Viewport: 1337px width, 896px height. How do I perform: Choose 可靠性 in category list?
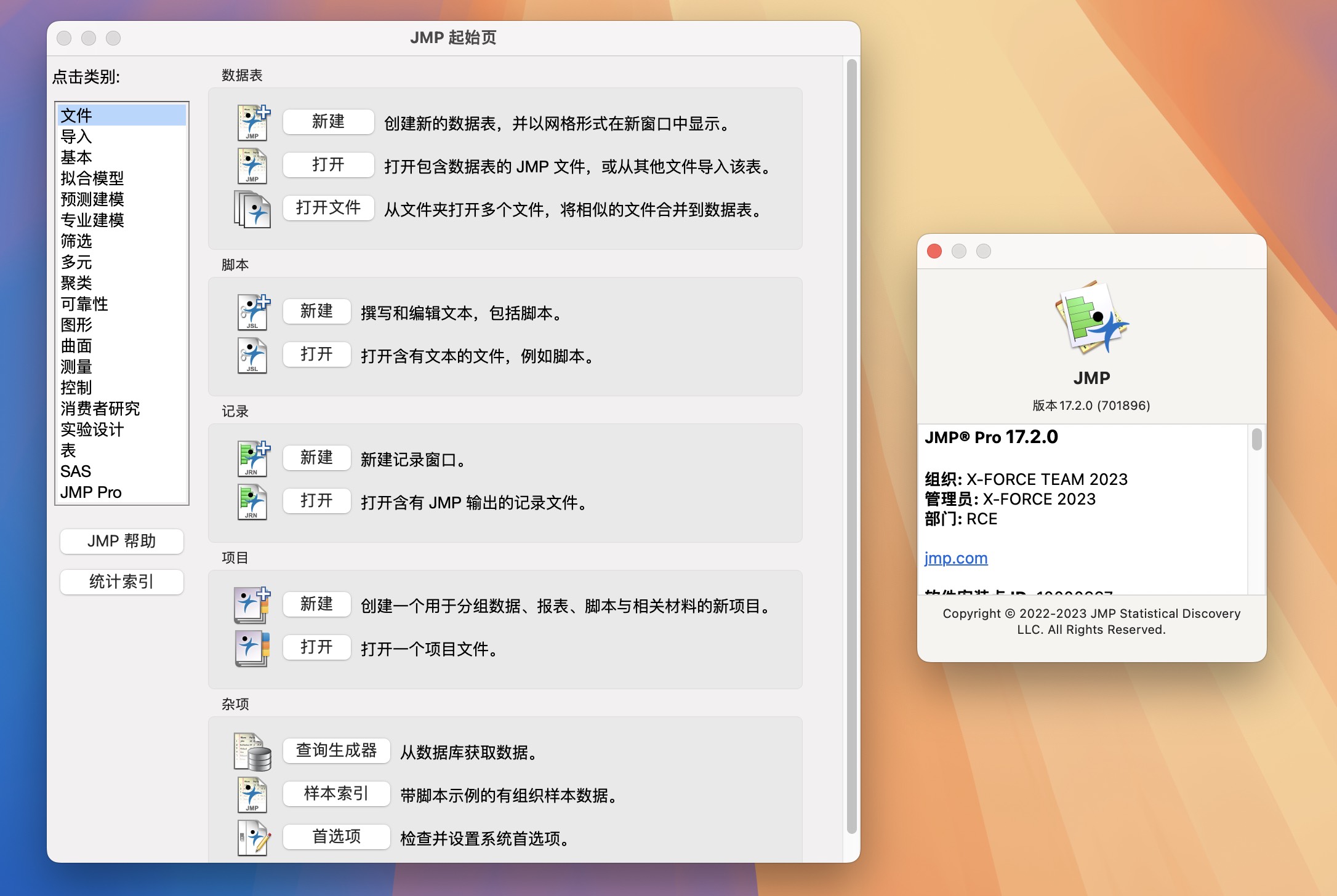pos(122,303)
